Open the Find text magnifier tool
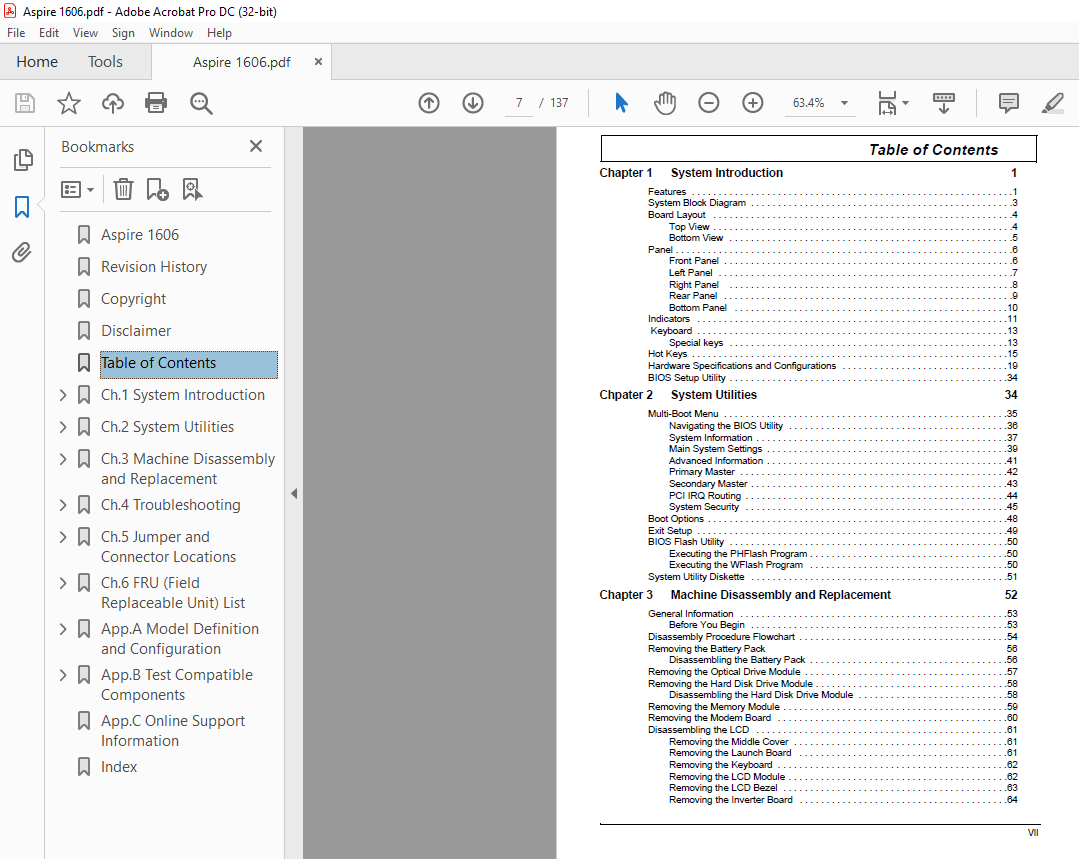Image resolution: width=1079 pixels, height=859 pixels. (201, 103)
